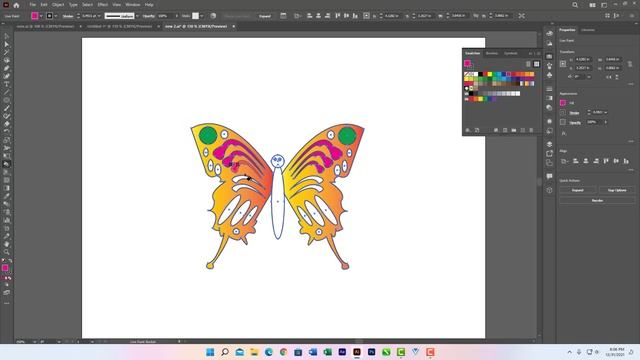Open the Comments panel icon in the dock

tap(549, 176)
